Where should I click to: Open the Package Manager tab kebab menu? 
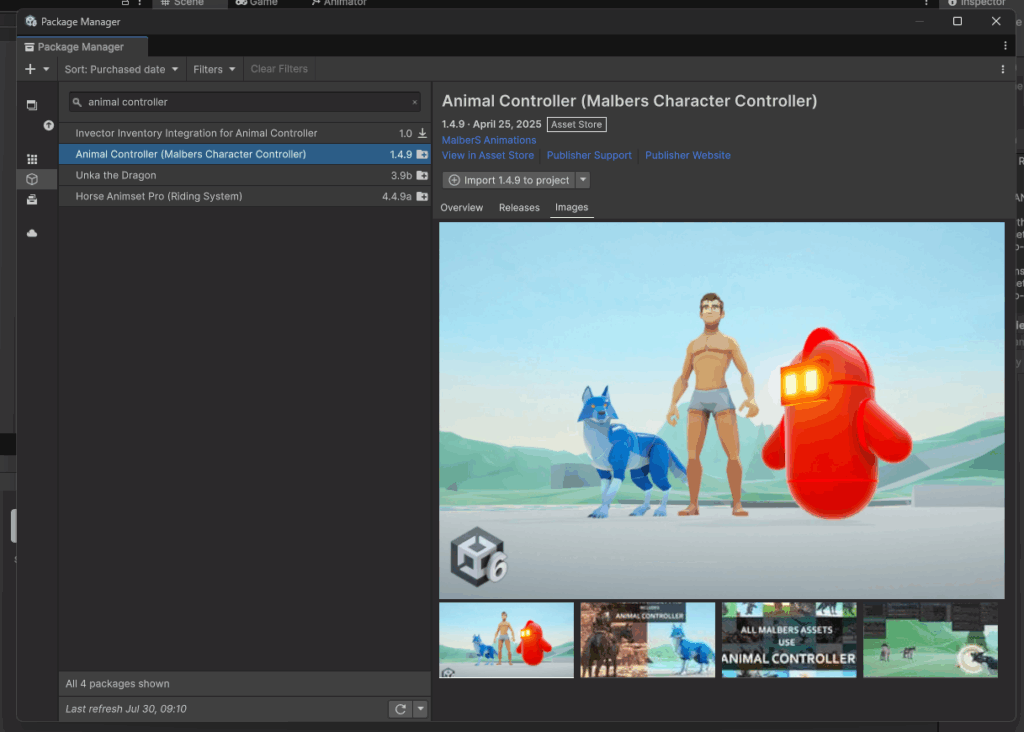[1005, 46]
